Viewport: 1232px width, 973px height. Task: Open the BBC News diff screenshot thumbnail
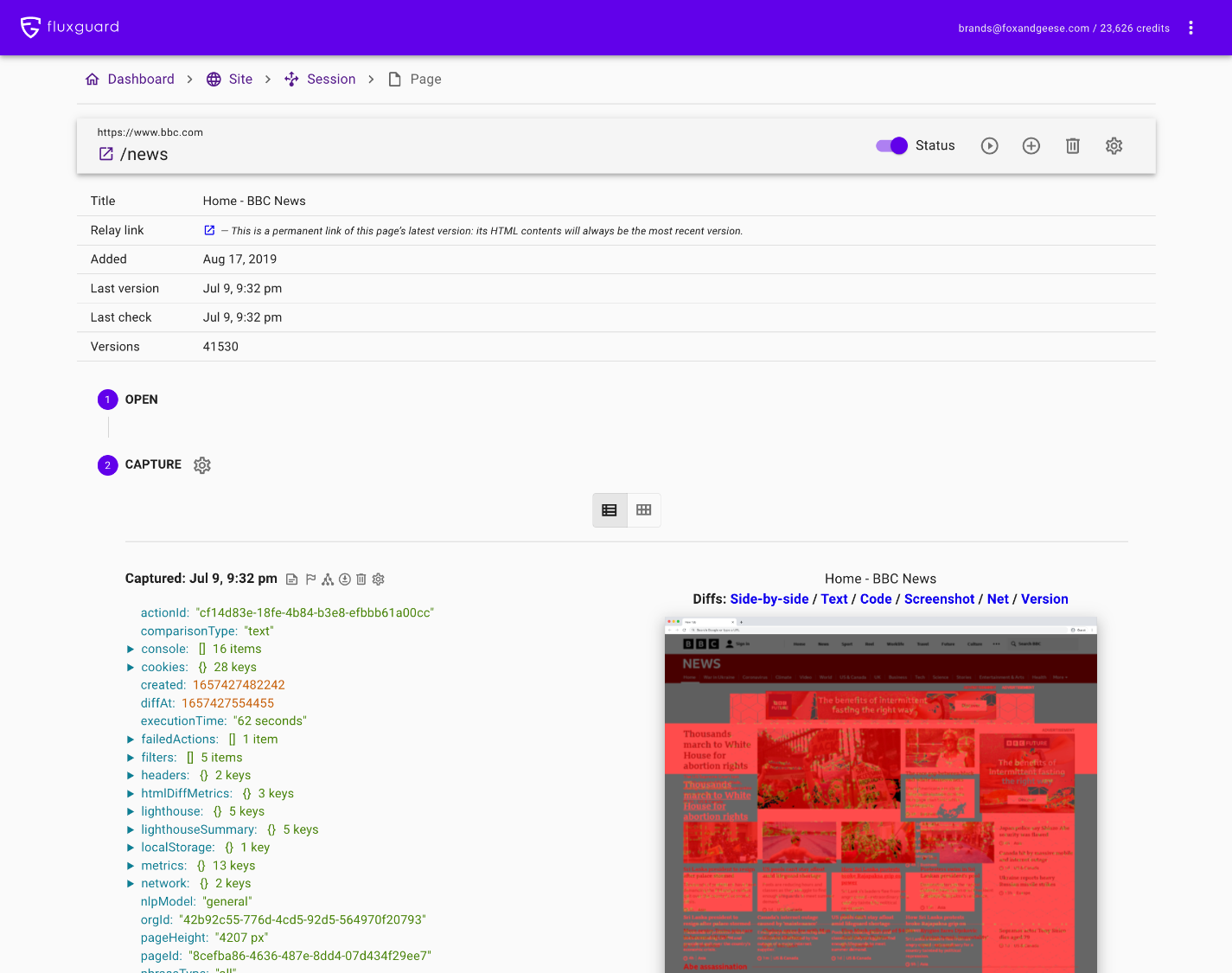[x=881, y=795]
